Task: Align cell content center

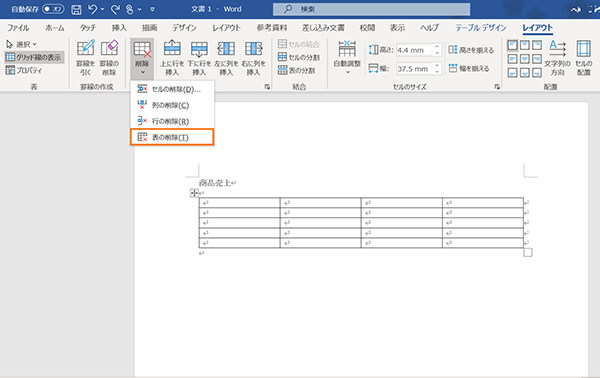Action: (525, 59)
